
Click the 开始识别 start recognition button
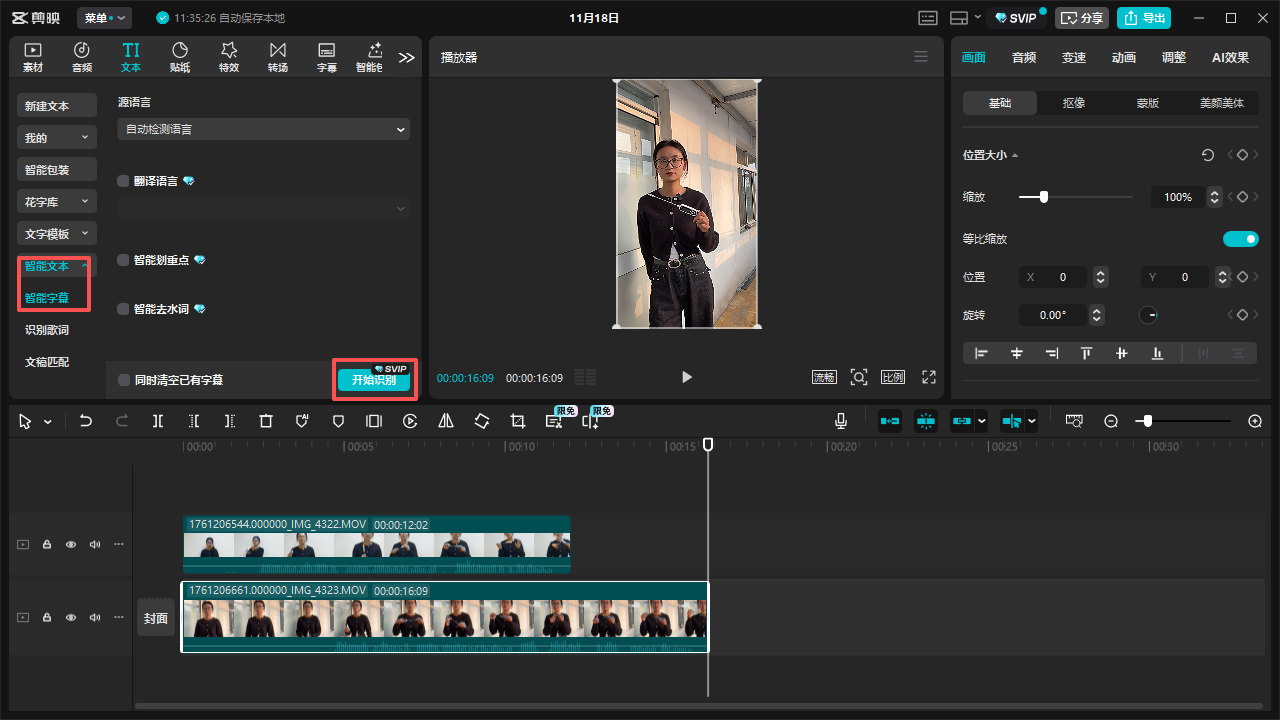point(374,380)
